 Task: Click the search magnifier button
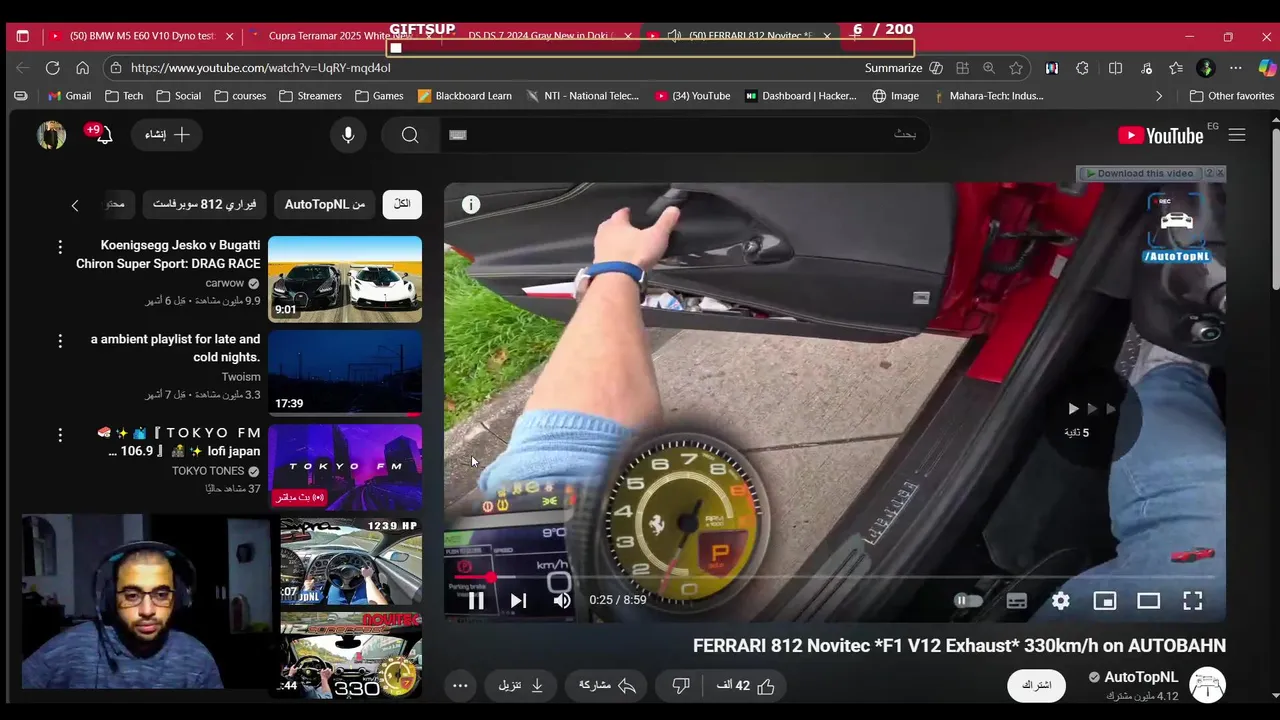pos(410,135)
